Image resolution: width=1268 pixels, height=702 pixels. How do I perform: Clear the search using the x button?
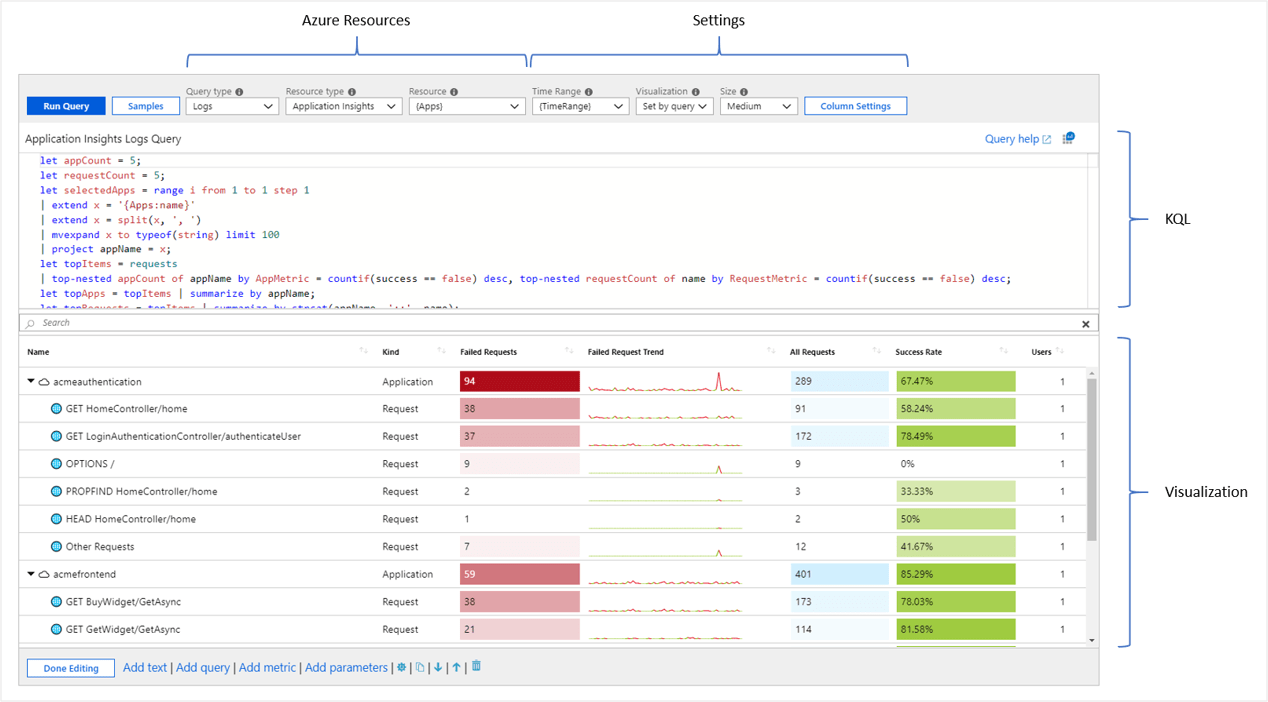pyautogui.click(x=1085, y=323)
